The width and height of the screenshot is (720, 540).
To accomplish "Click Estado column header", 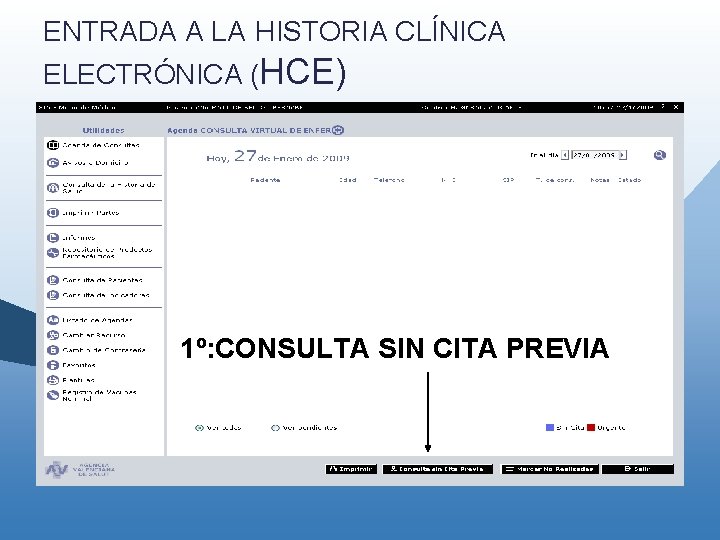I will click(630, 180).
